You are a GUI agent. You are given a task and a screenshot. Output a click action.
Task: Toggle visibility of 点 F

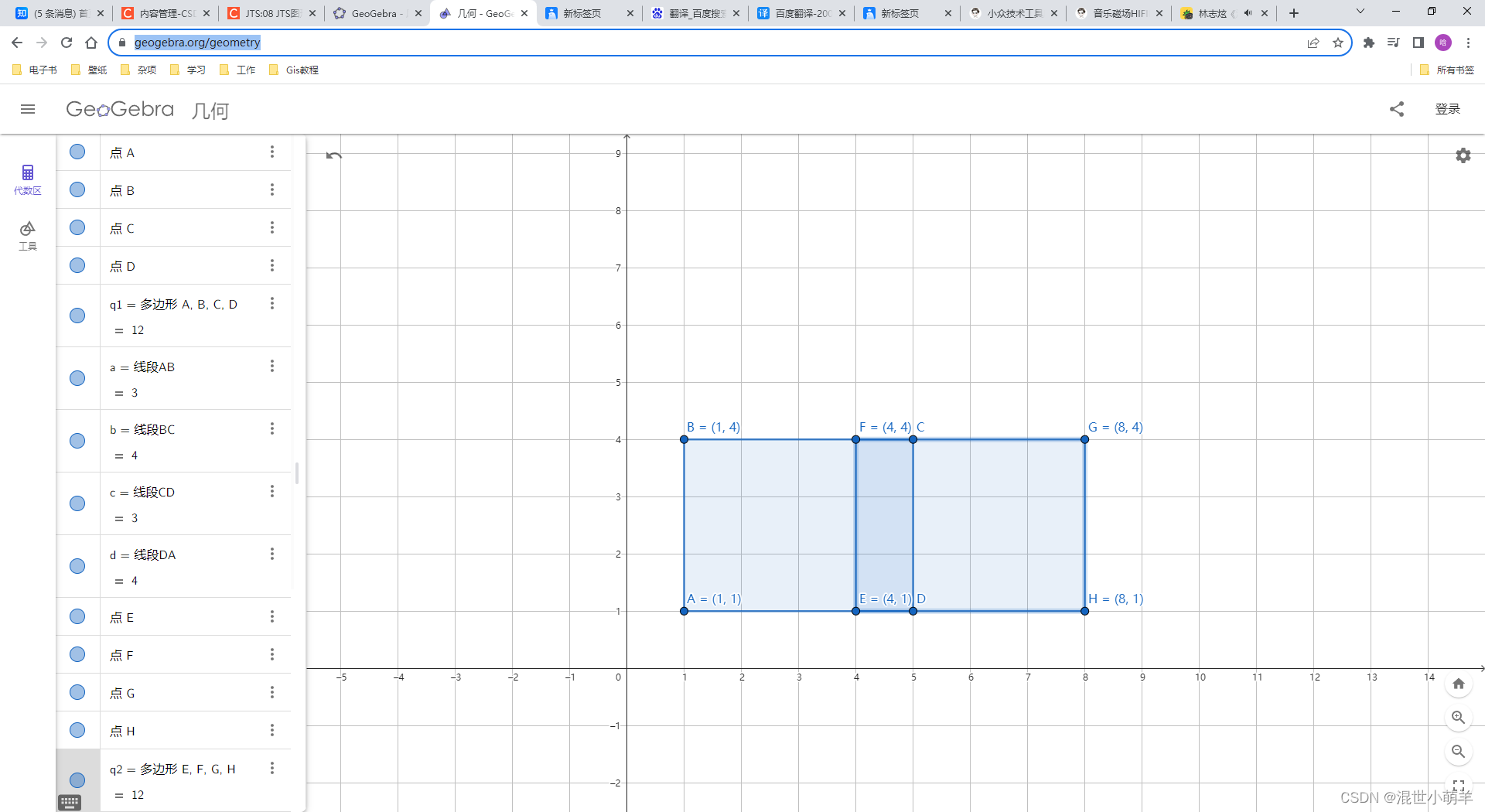(x=77, y=654)
